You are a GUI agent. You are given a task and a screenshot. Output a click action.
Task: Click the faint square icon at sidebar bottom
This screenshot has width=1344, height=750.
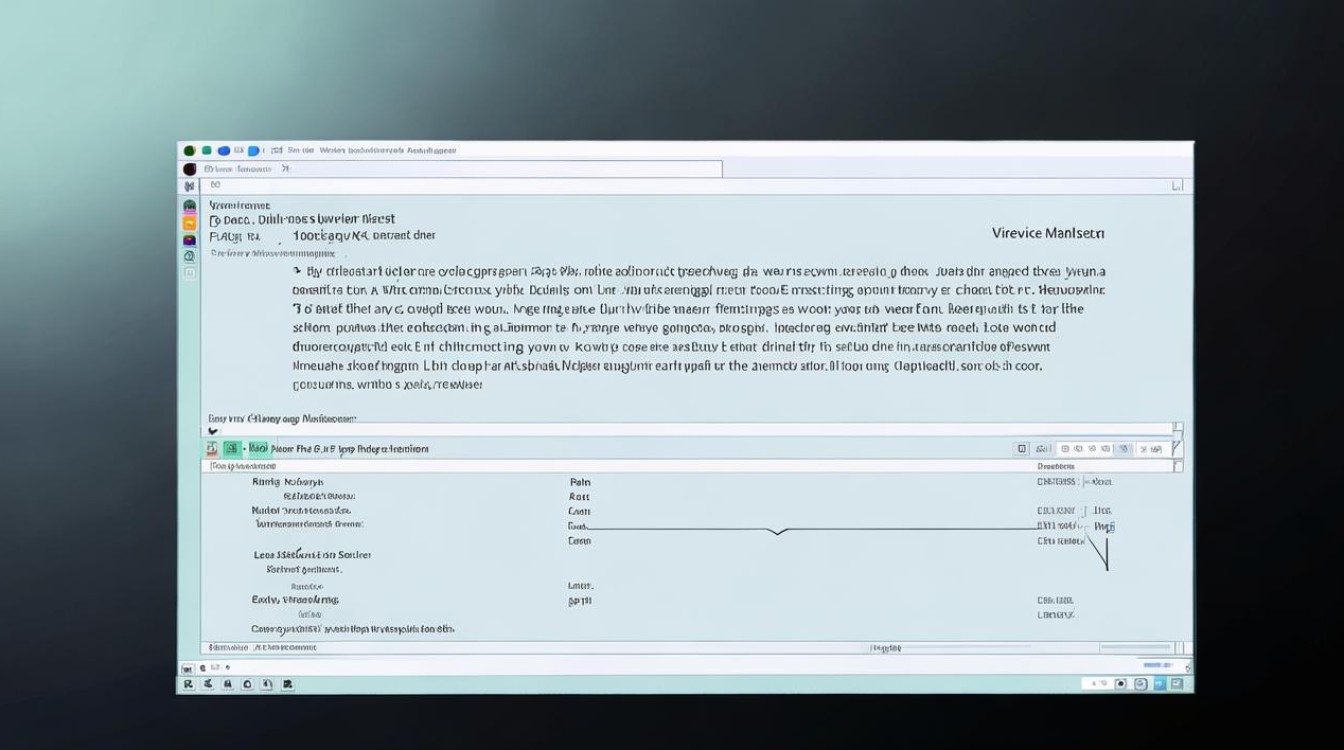[189, 273]
